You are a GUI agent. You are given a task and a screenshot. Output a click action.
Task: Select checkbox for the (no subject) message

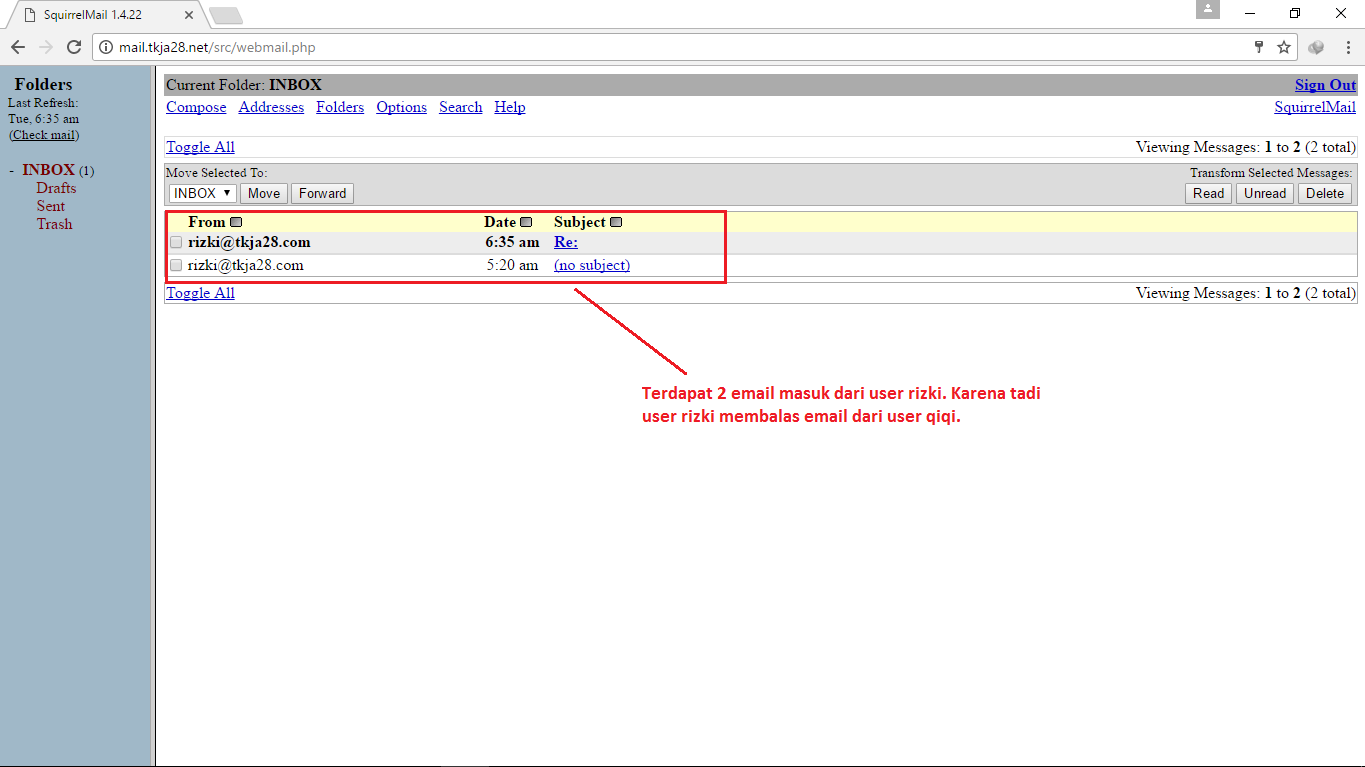176,265
